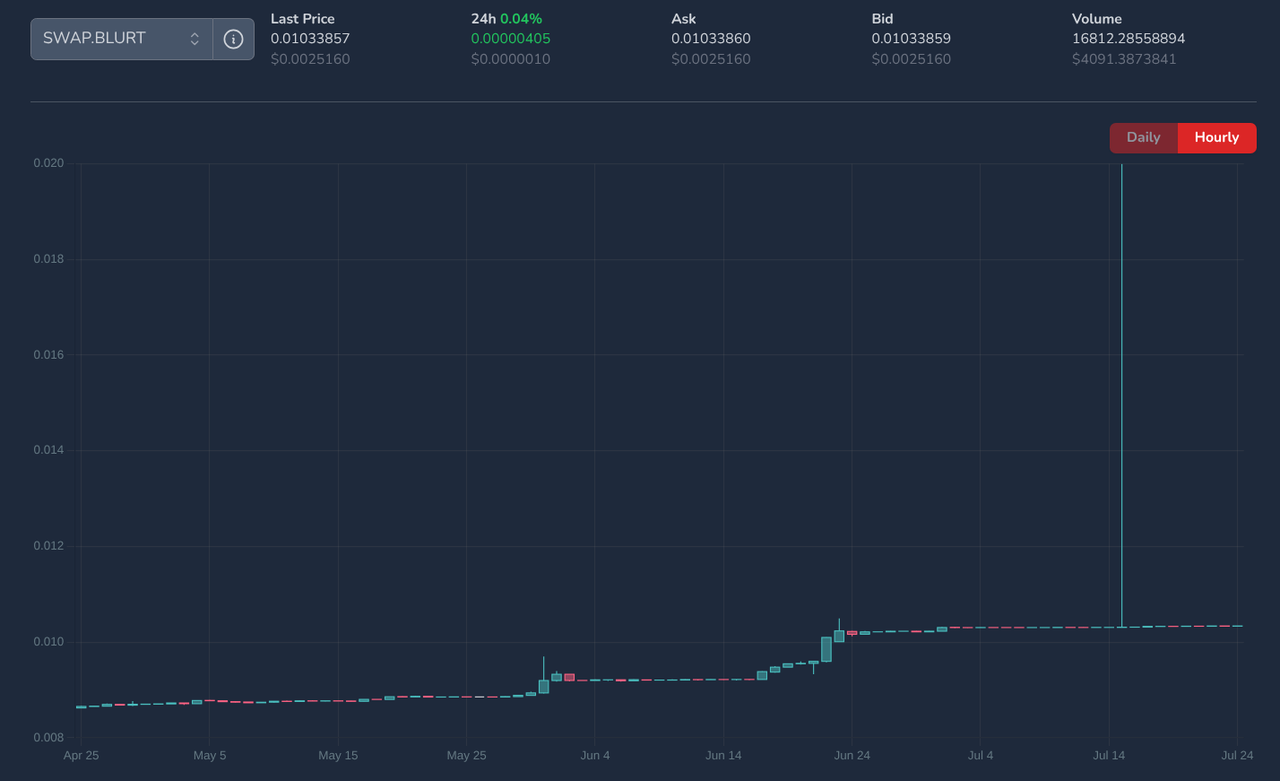The width and height of the screenshot is (1280, 781).
Task: Select the Volume value 16812.28558894
Action: 1128,39
